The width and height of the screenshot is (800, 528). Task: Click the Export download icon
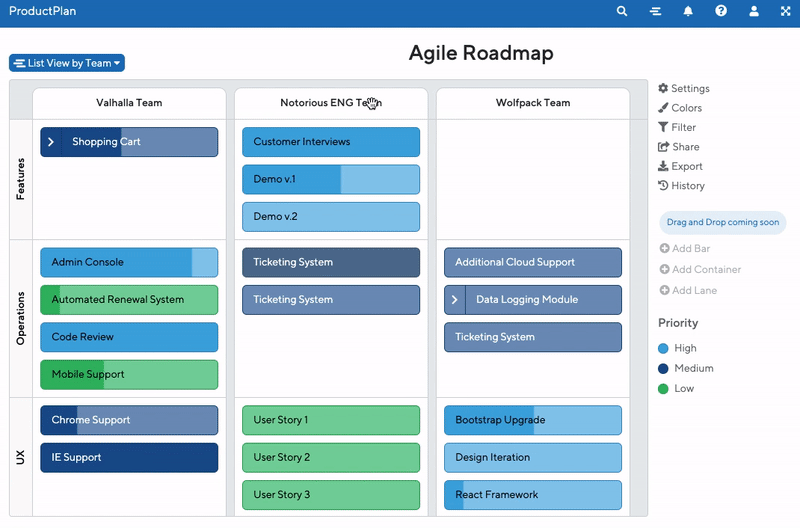click(x=663, y=166)
